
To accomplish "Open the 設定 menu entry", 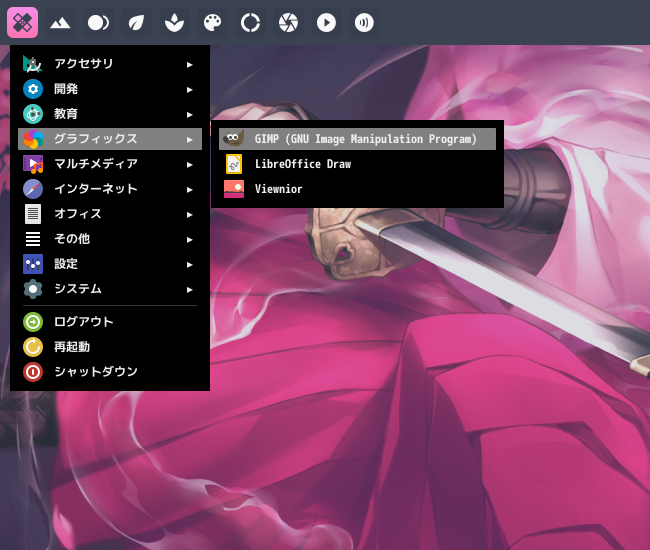I will [x=110, y=264].
